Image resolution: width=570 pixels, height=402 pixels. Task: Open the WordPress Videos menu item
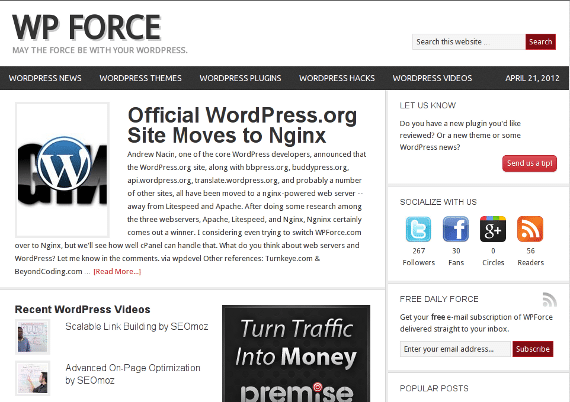click(x=432, y=78)
